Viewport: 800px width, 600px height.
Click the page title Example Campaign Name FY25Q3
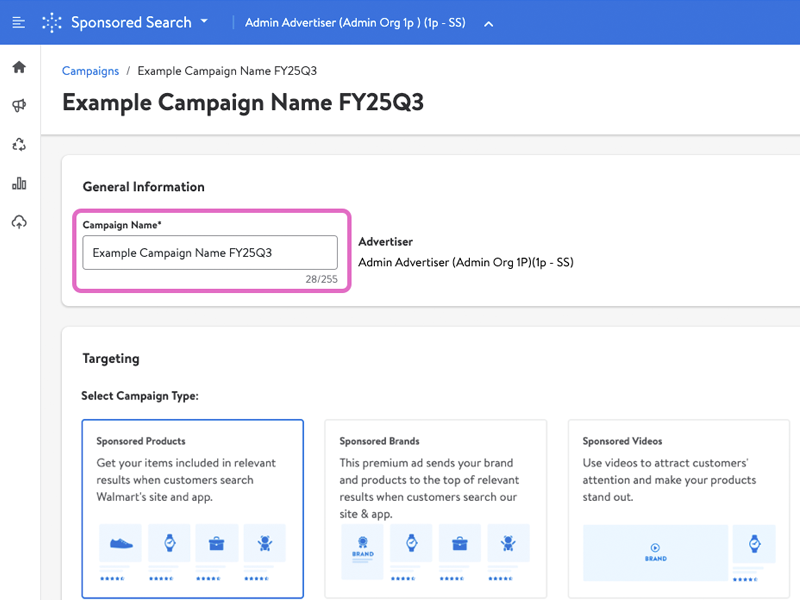tap(243, 102)
